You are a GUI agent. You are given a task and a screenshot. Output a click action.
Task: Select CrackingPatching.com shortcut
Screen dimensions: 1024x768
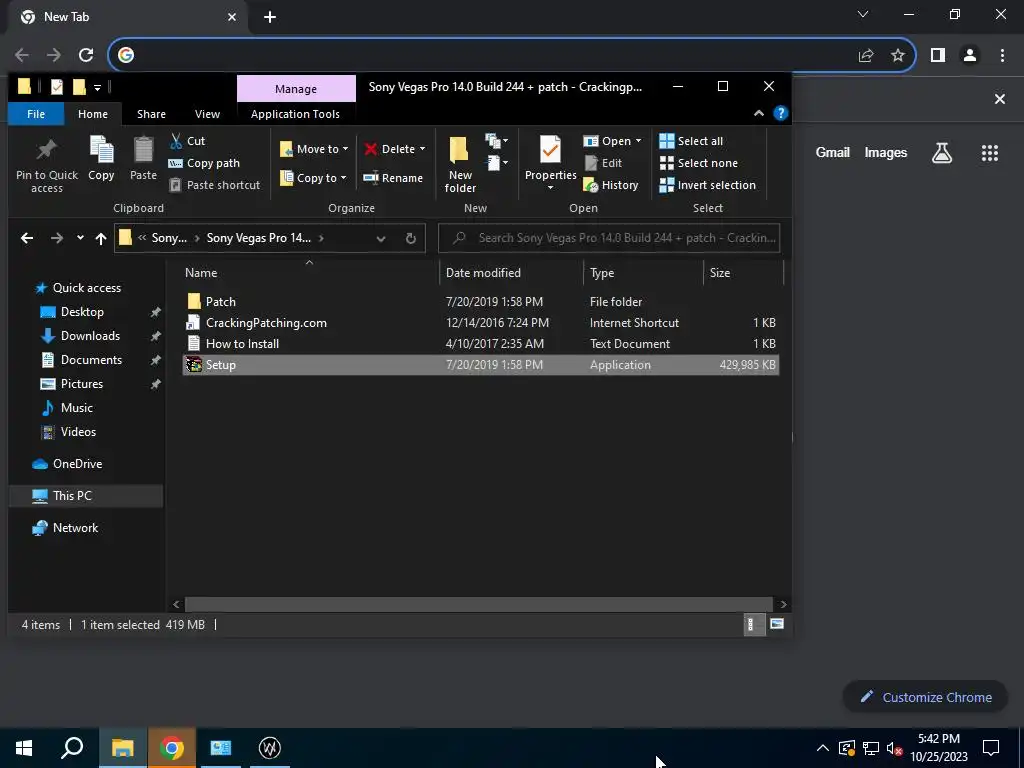pyautogui.click(x=480, y=323)
